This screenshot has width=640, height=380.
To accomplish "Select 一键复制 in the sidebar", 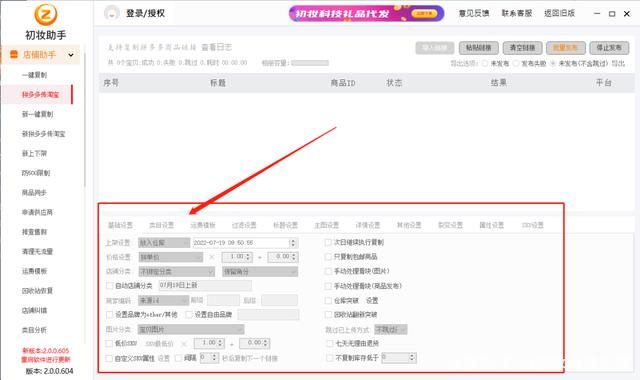I will click(x=35, y=75).
